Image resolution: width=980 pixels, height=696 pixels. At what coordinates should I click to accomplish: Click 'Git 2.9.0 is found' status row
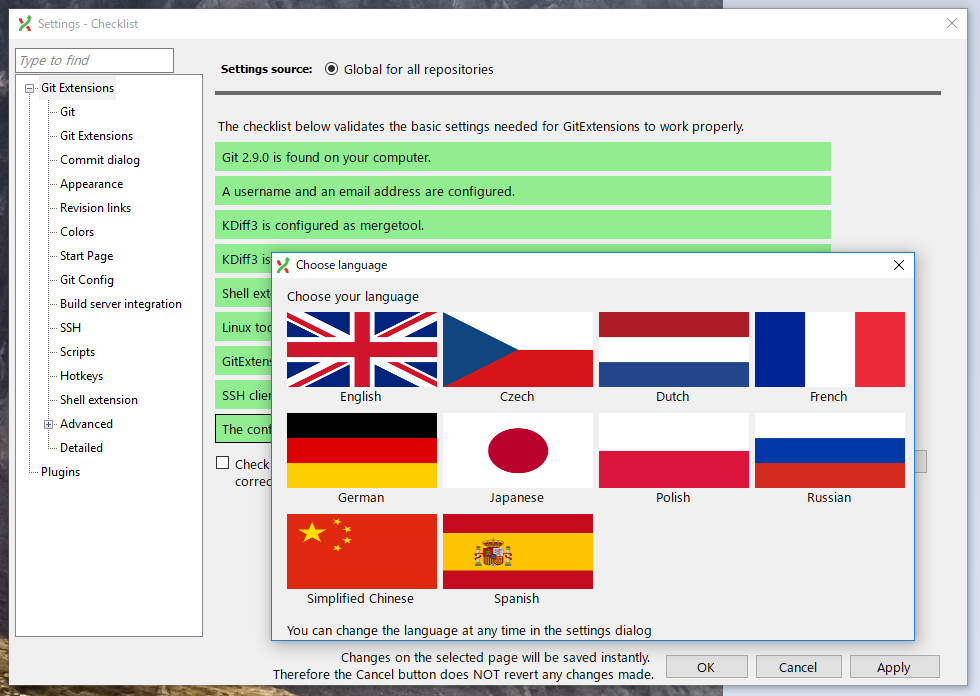tap(522, 157)
